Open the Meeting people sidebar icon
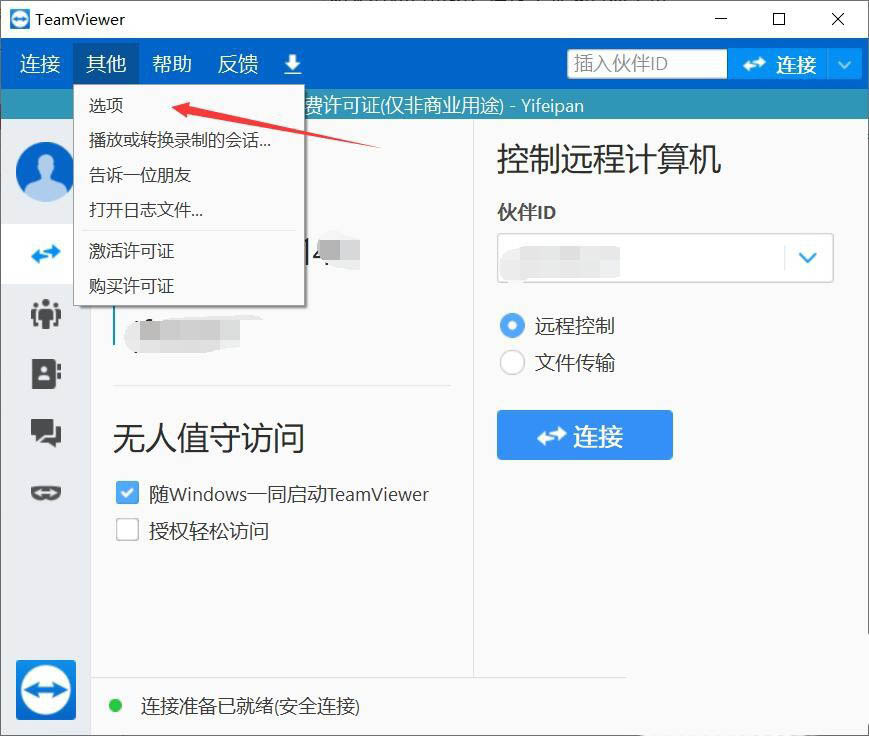This screenshot has width=869, height=736. tap(45, 314)
